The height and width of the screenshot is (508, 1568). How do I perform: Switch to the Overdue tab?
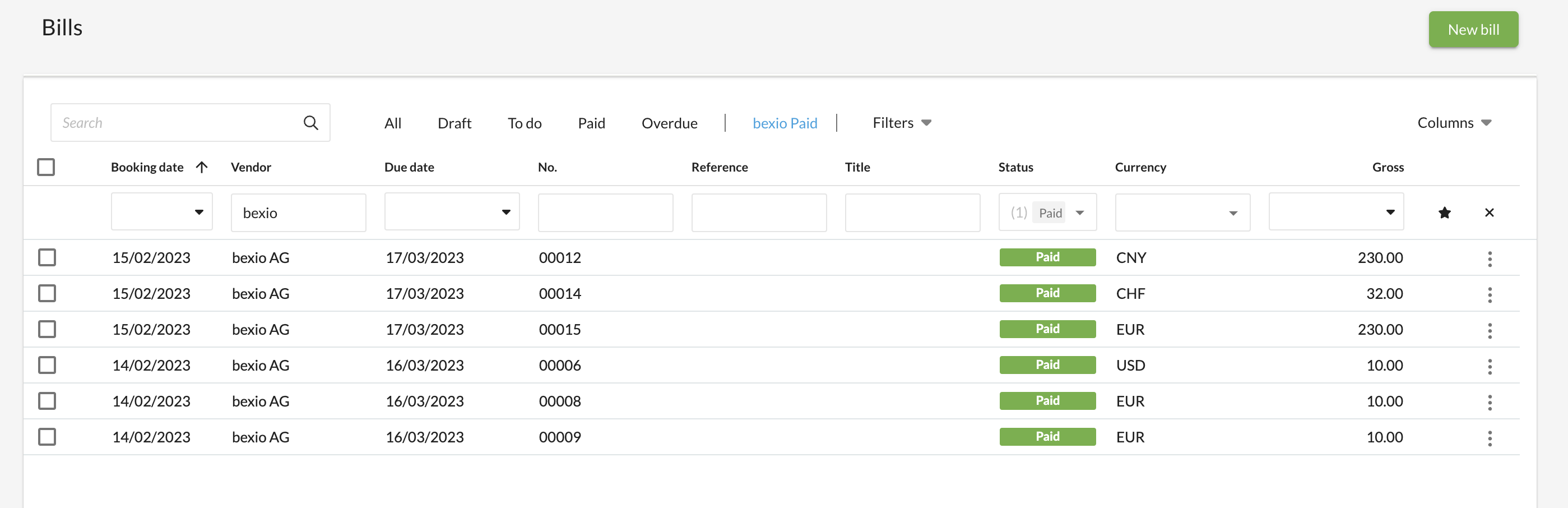click(x=669, y=123)
